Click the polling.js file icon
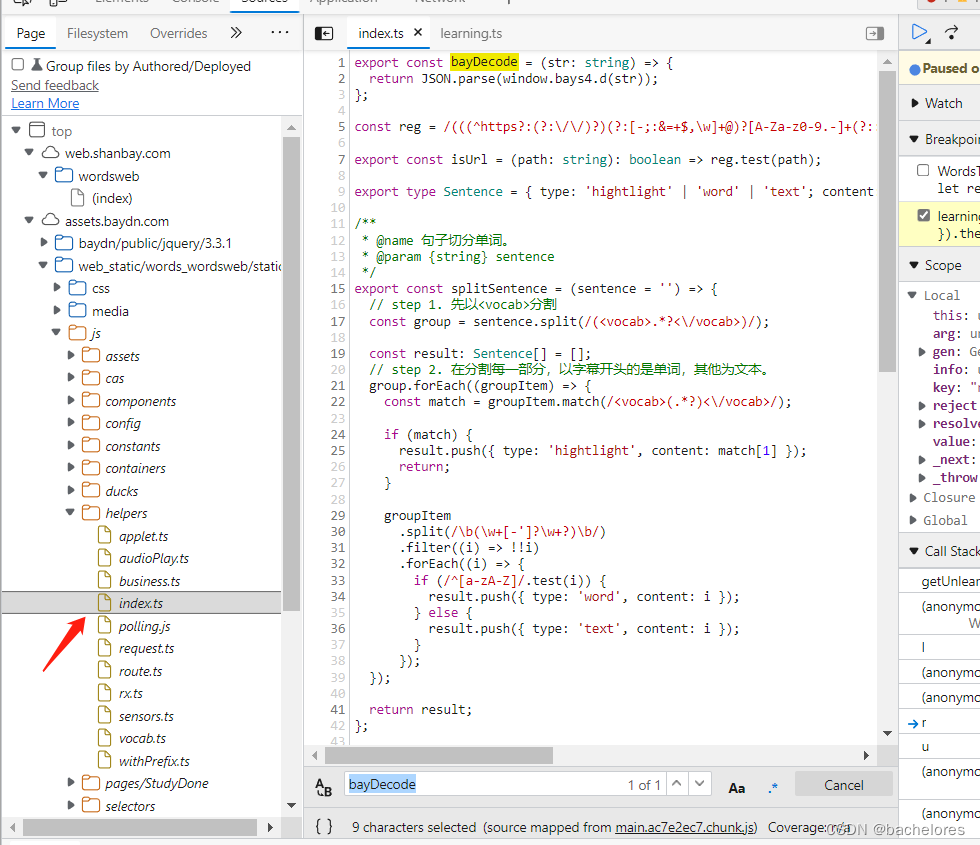The image size is (980, 845). 105,625
